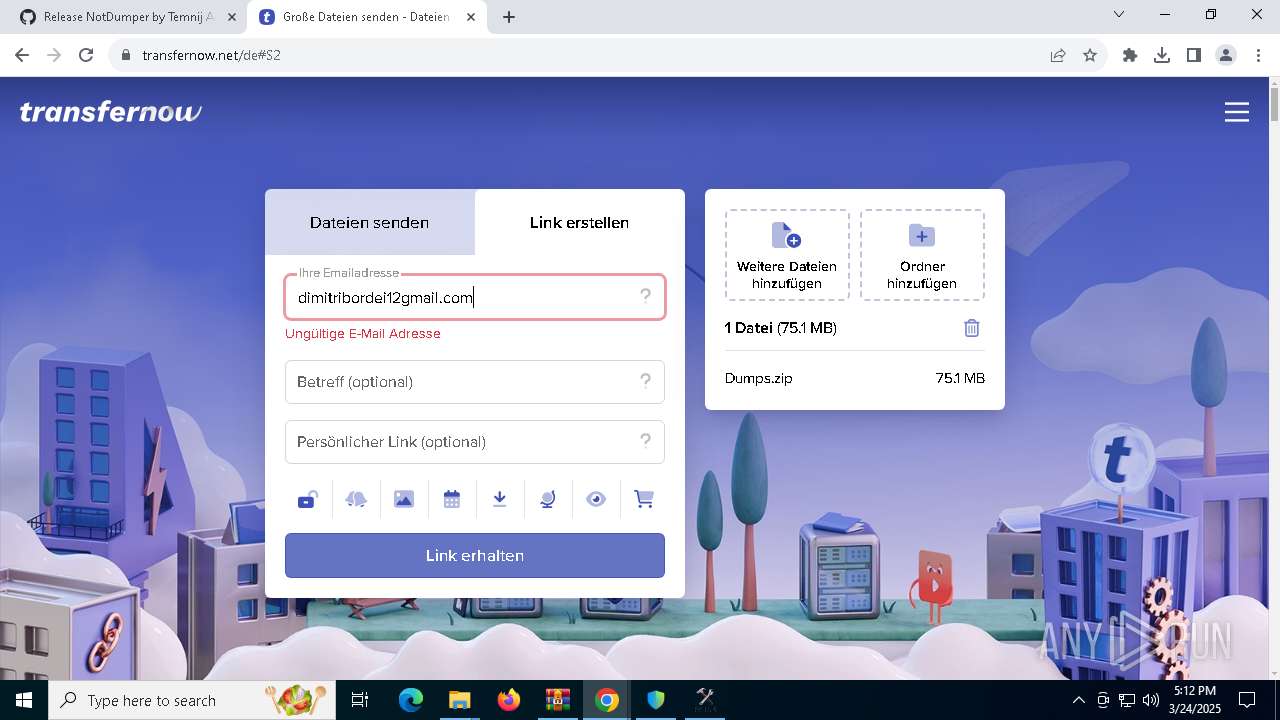
Task: Click the transfernow logo
Action: point(111,112)
